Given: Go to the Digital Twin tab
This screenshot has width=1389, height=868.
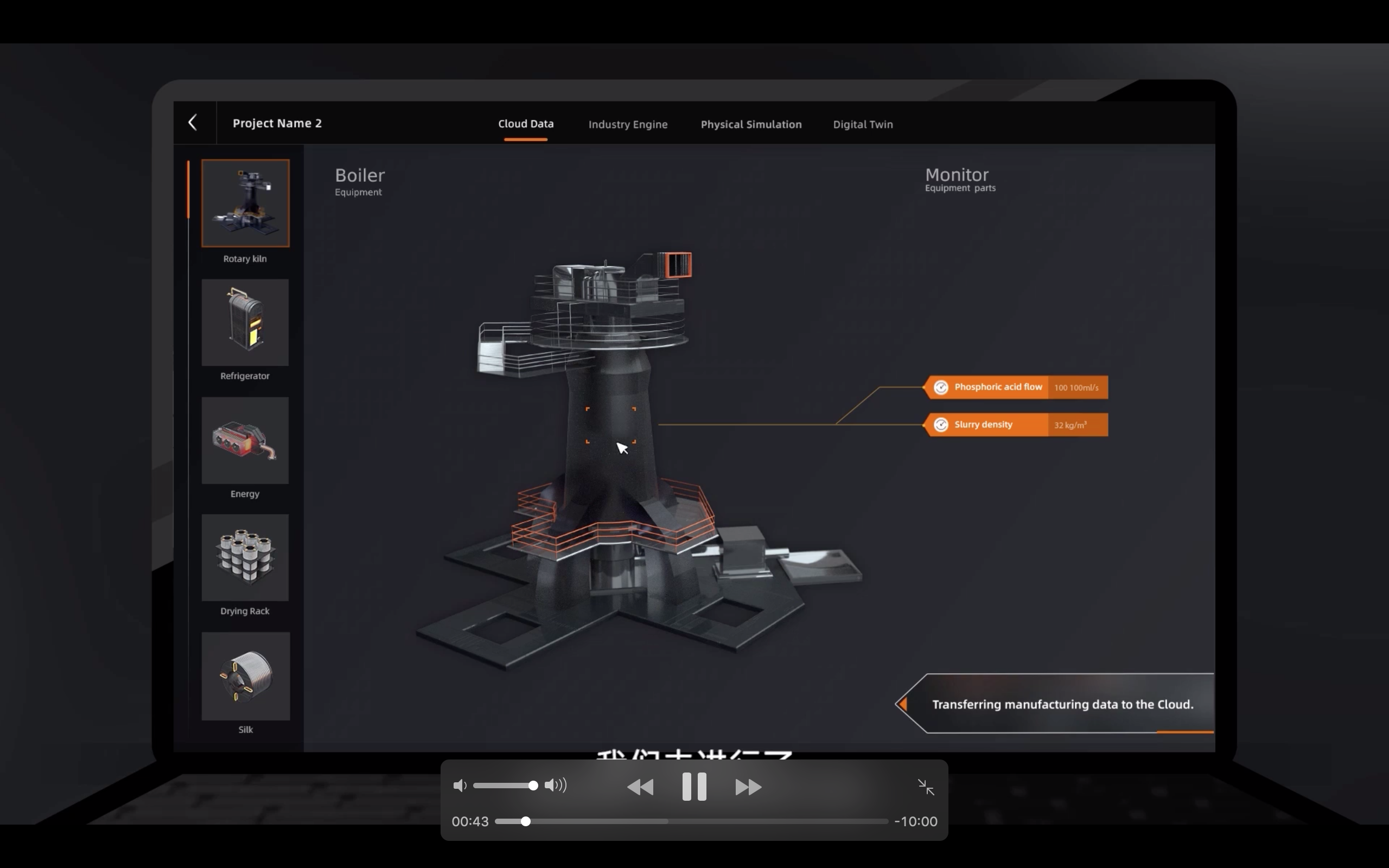Looking at the screenshot, I should point(863,124).
